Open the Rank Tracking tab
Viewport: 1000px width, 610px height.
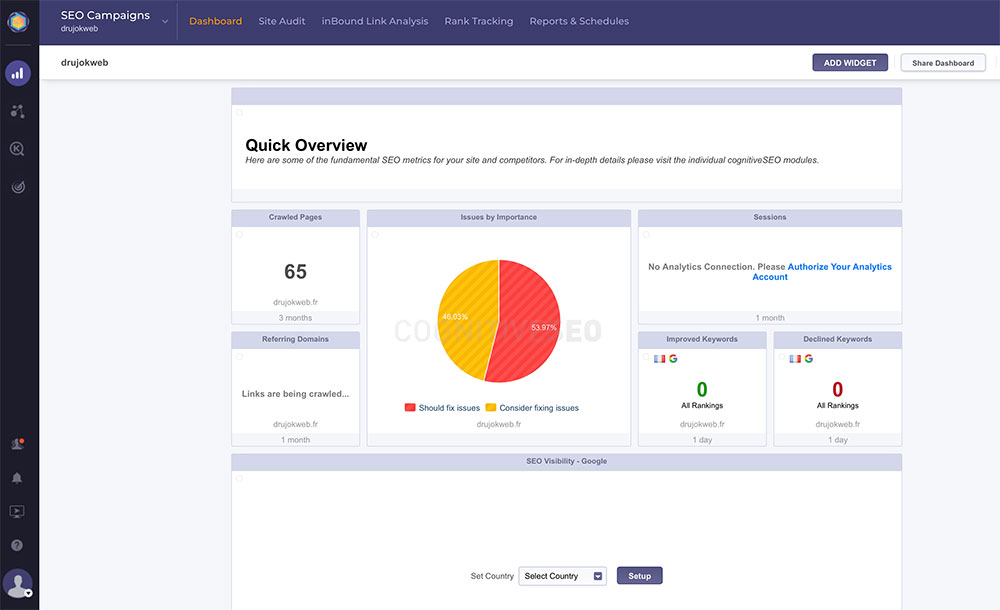coord(479,21)
